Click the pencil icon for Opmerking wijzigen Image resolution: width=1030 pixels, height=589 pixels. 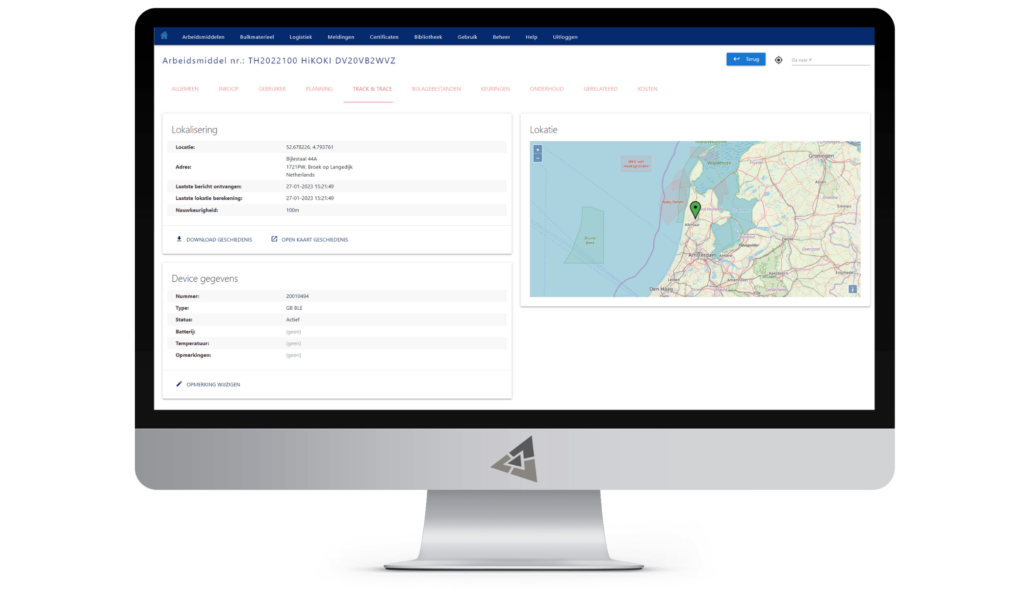coord(179,384)
